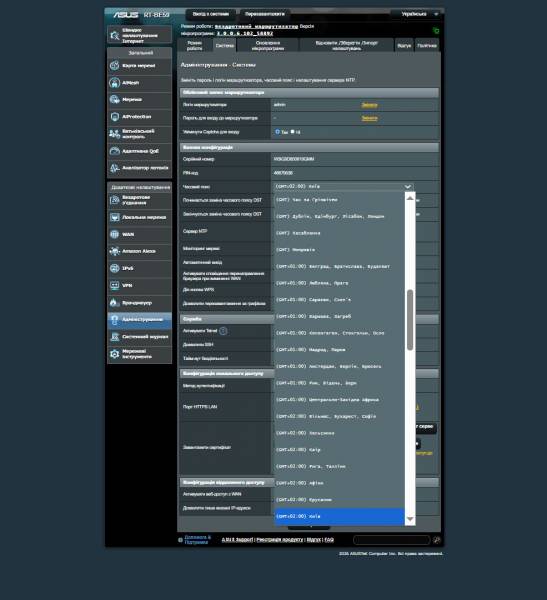Open Мережа item below AiMesh
Screen dimensions: 547x600
pyautogui.click(x=139, y=99)
